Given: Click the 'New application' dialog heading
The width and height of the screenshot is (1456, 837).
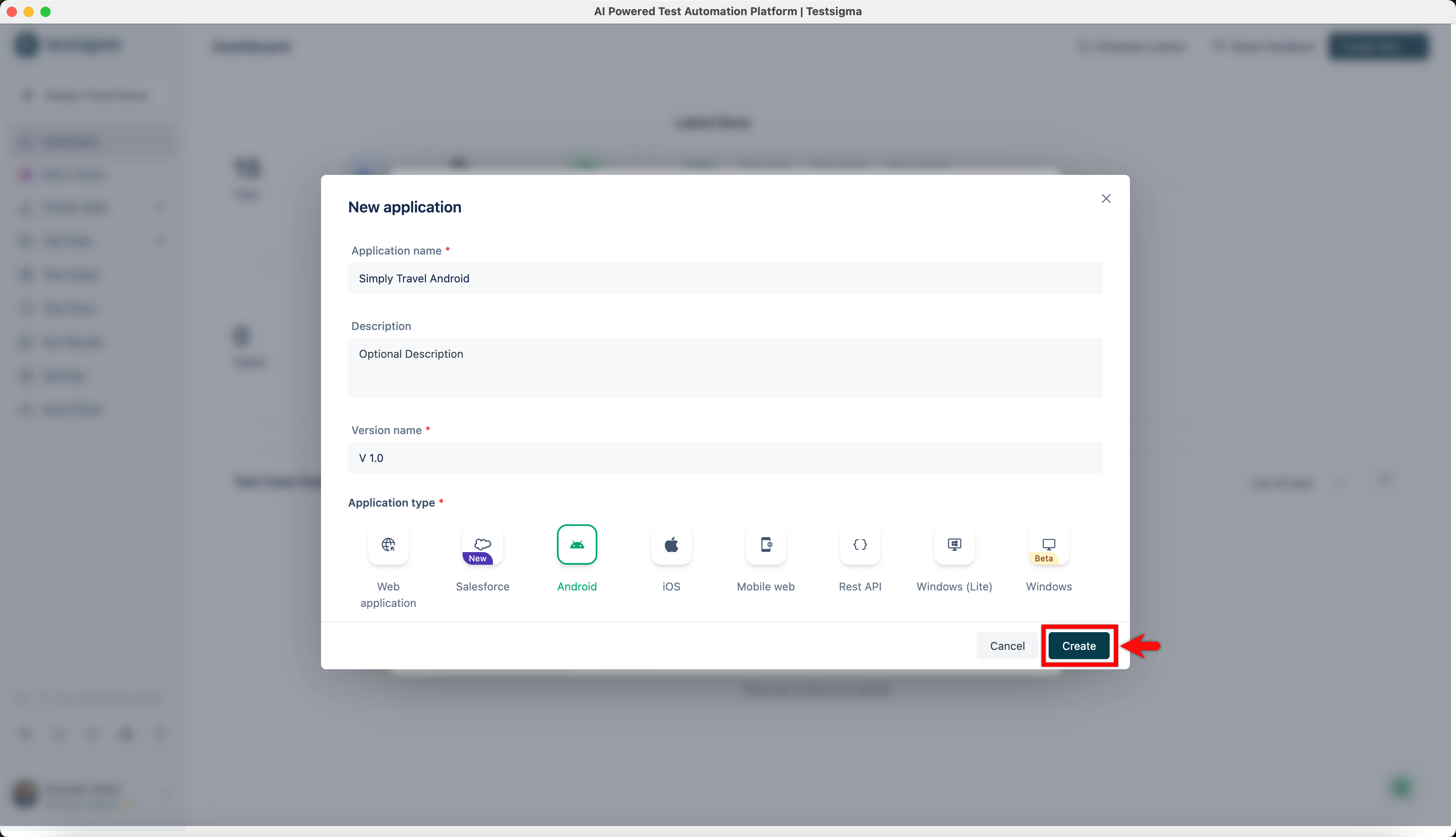Looking at the screenshot, I should coord(404,207).
